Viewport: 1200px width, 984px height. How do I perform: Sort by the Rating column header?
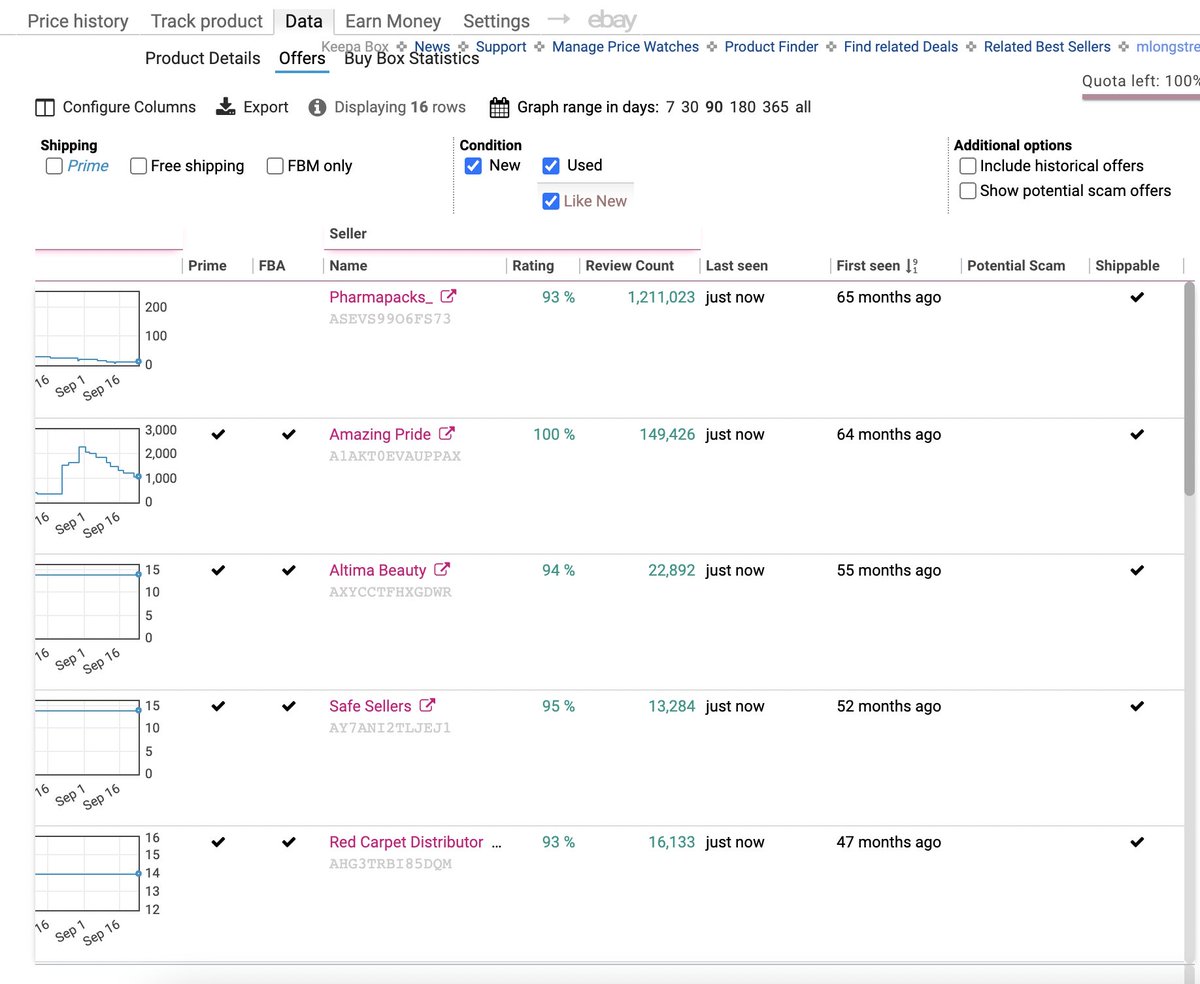point(533,266)
